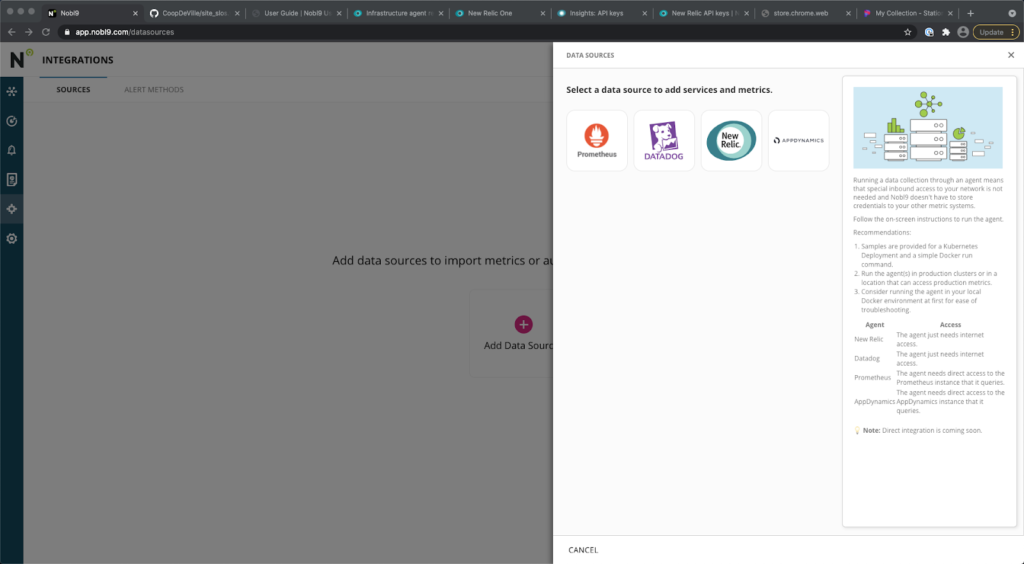Viewport: 1024px width, 564px height.
Task: Close the Nobl9 browser tab
Action: pyautogui.click(x=135, y=13)
